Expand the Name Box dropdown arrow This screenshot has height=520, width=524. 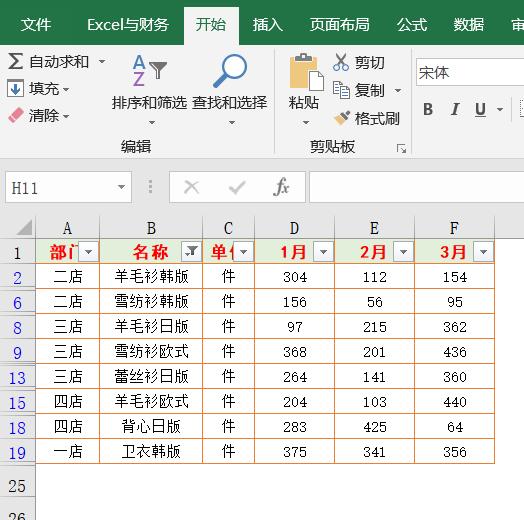pos(122,187)
